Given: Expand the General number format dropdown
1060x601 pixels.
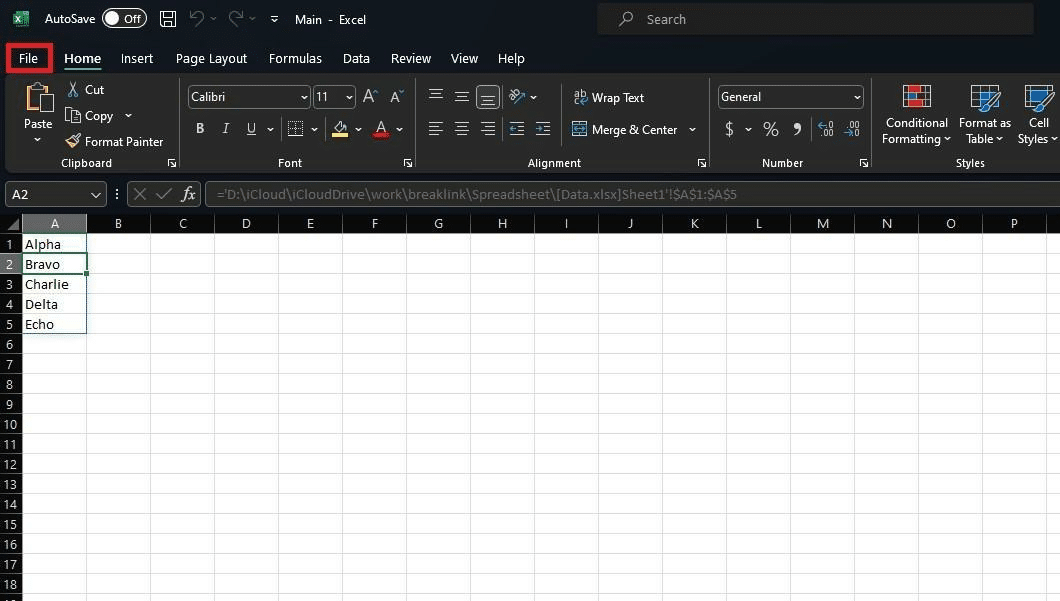Looking at the screenshot, I should (x=857, y=97).
